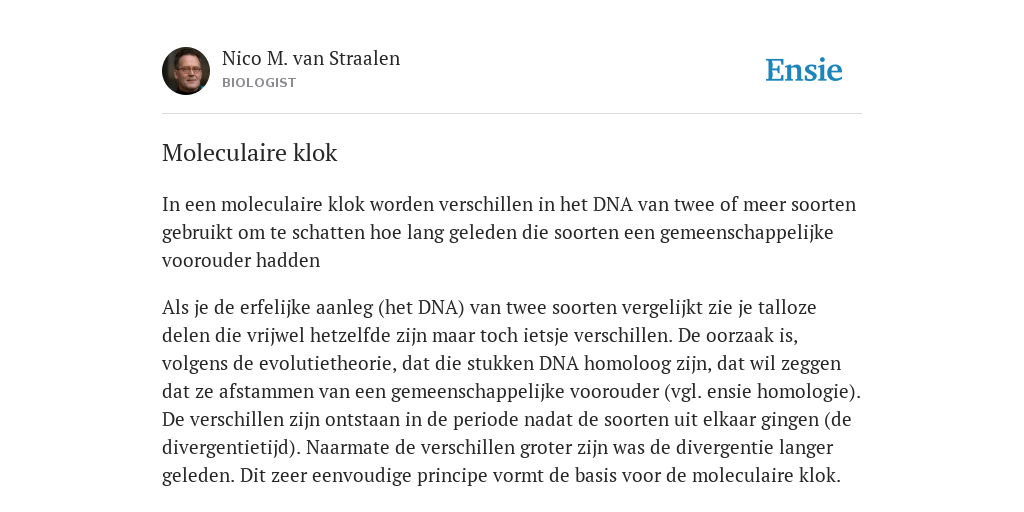
Task: Select the BIOLOGIST label under the author name
Action: (x=259, y=83)
